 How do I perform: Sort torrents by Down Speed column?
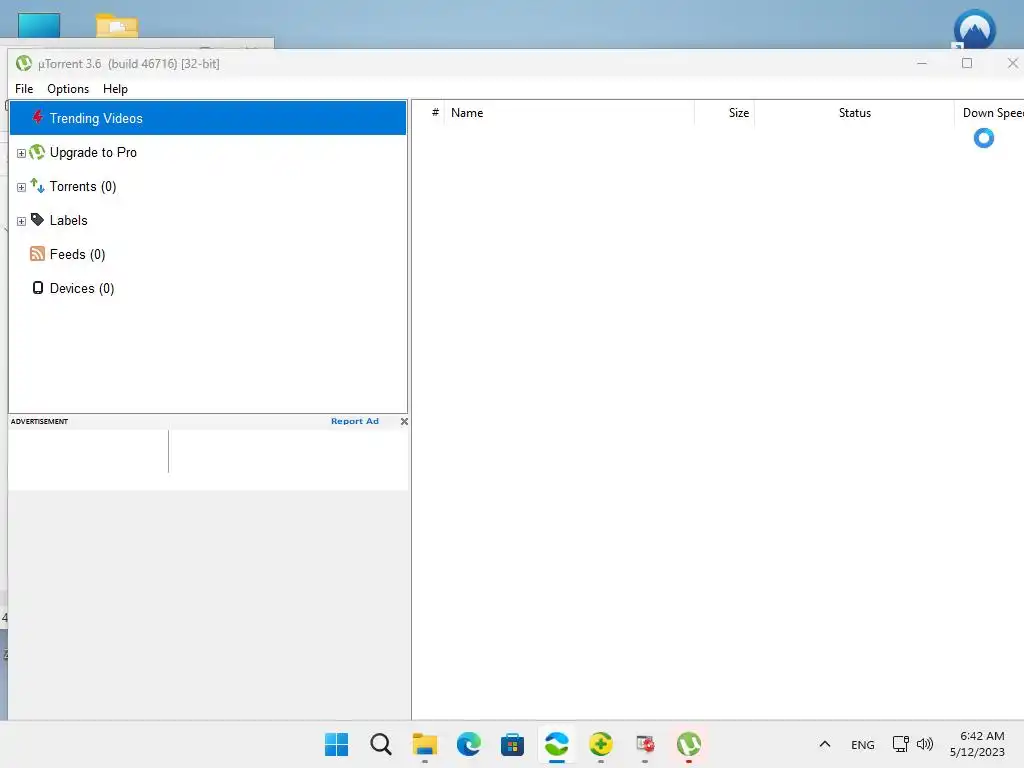tap(989, 112)
